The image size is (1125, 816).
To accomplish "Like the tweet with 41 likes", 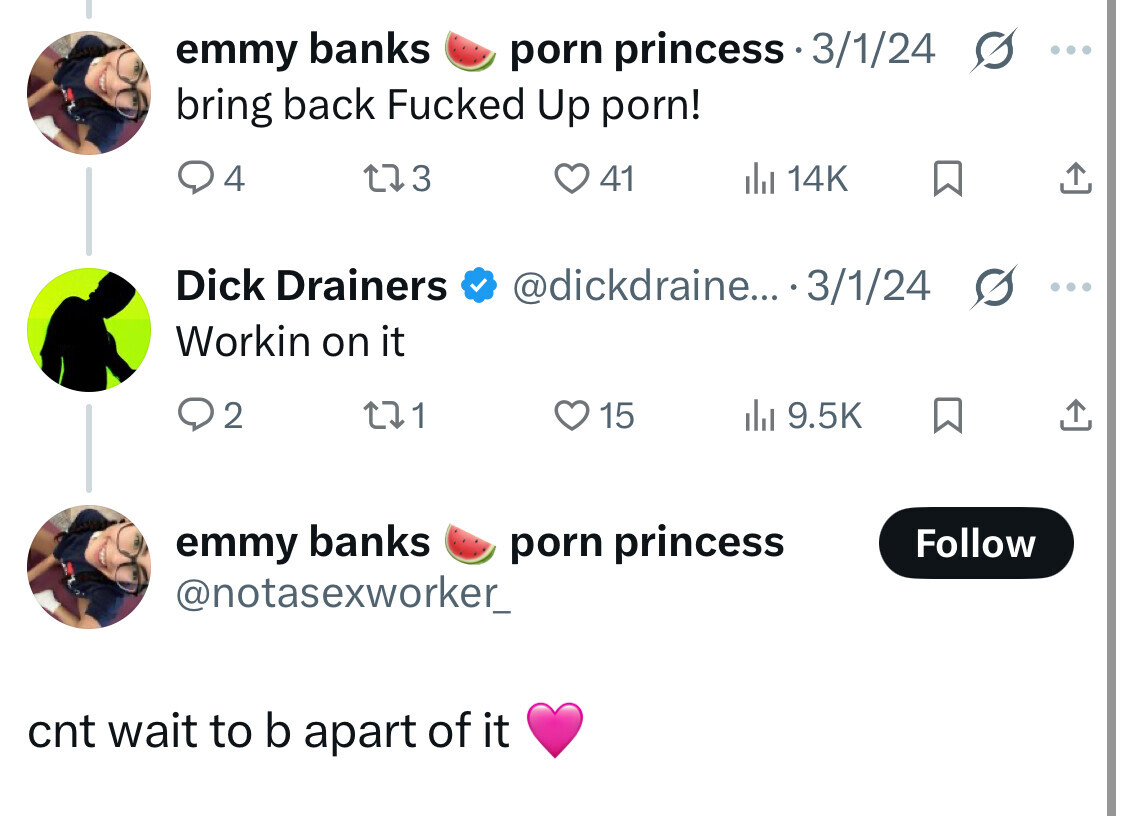I will coord(572,178).
